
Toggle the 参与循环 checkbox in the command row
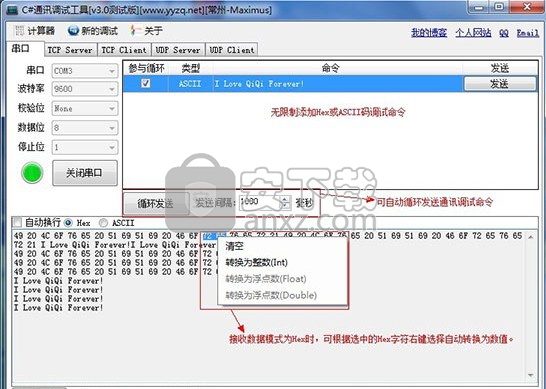click(x=146, y=84)
